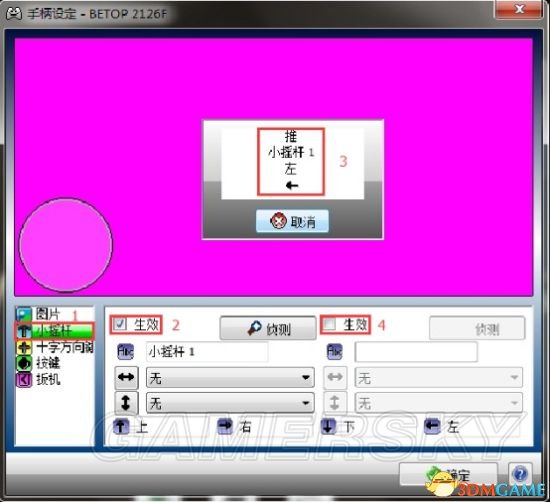This screenshot has width=550, height=503.
Task: Open the disabled right-side horizontal 无 dropdown
Action: click(x=439, y=377)
